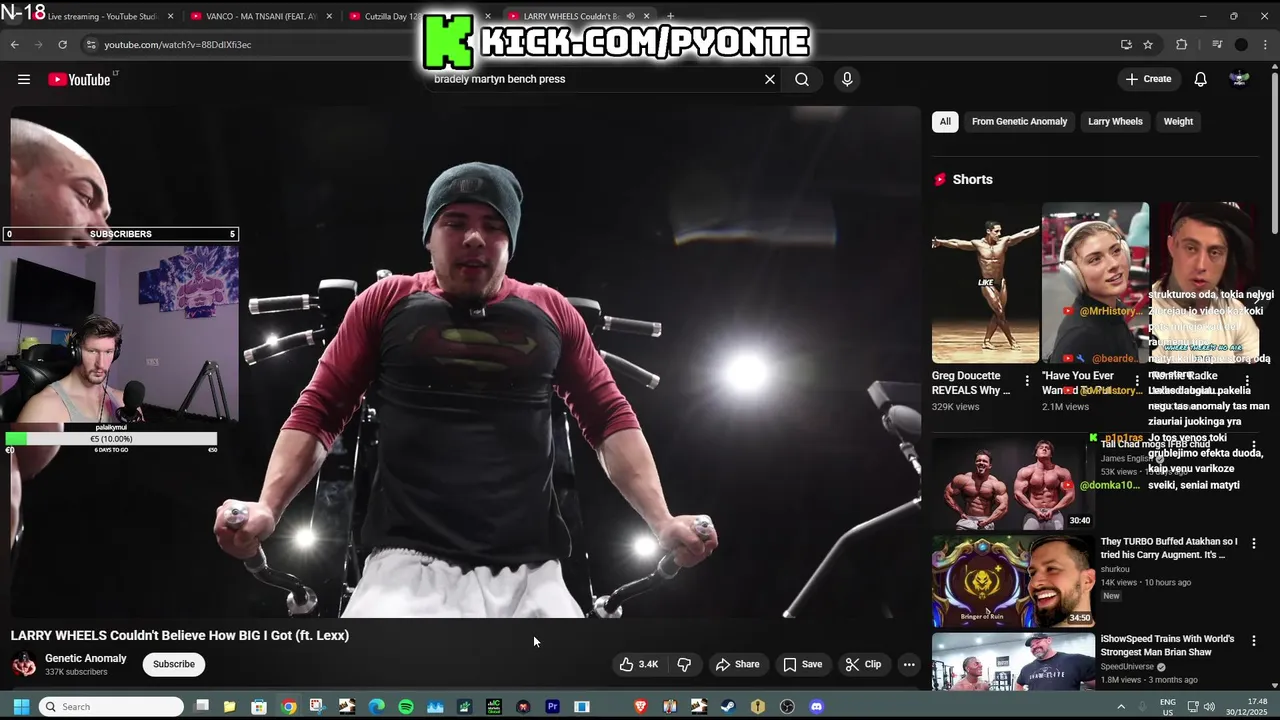Viewport: 1280px width, 720px height.
Task: Open the YouTube account avatar menu
Action: point(1239,79)
